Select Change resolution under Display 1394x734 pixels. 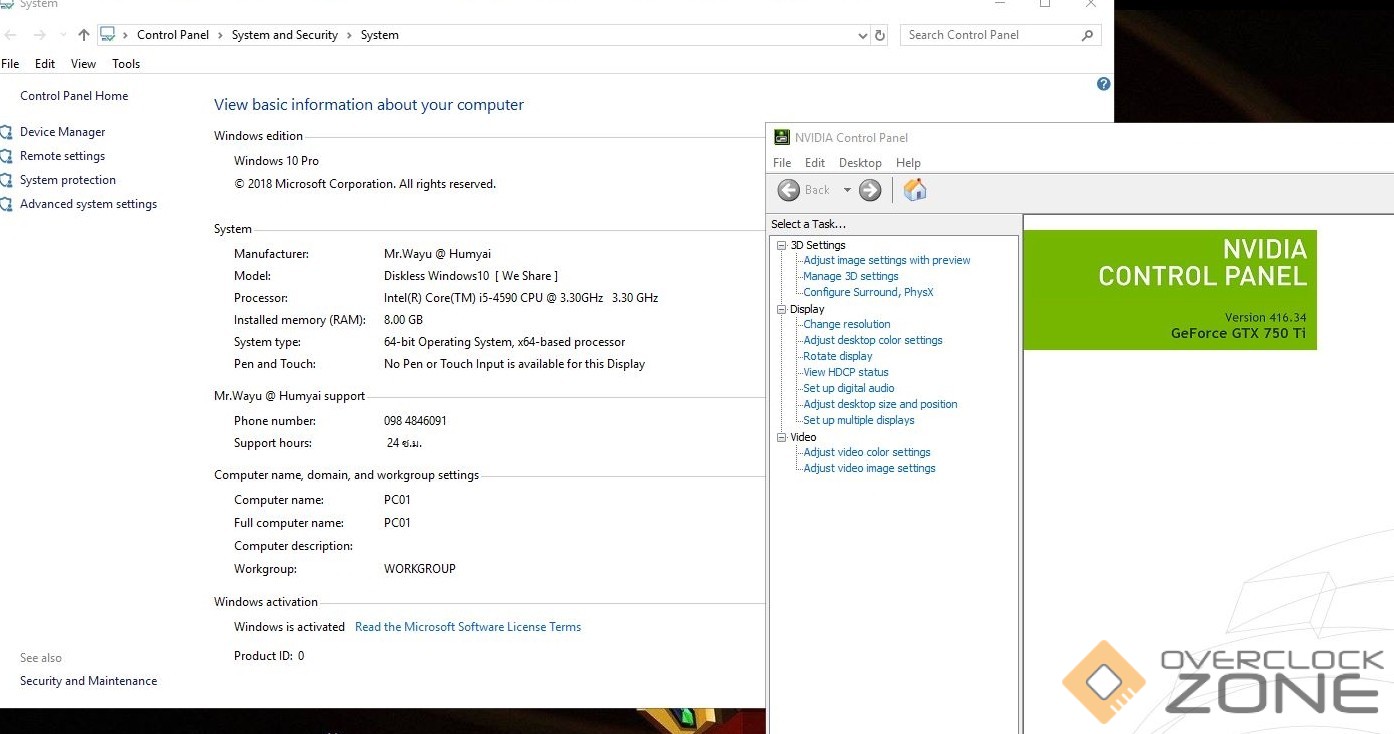point(846,324)
